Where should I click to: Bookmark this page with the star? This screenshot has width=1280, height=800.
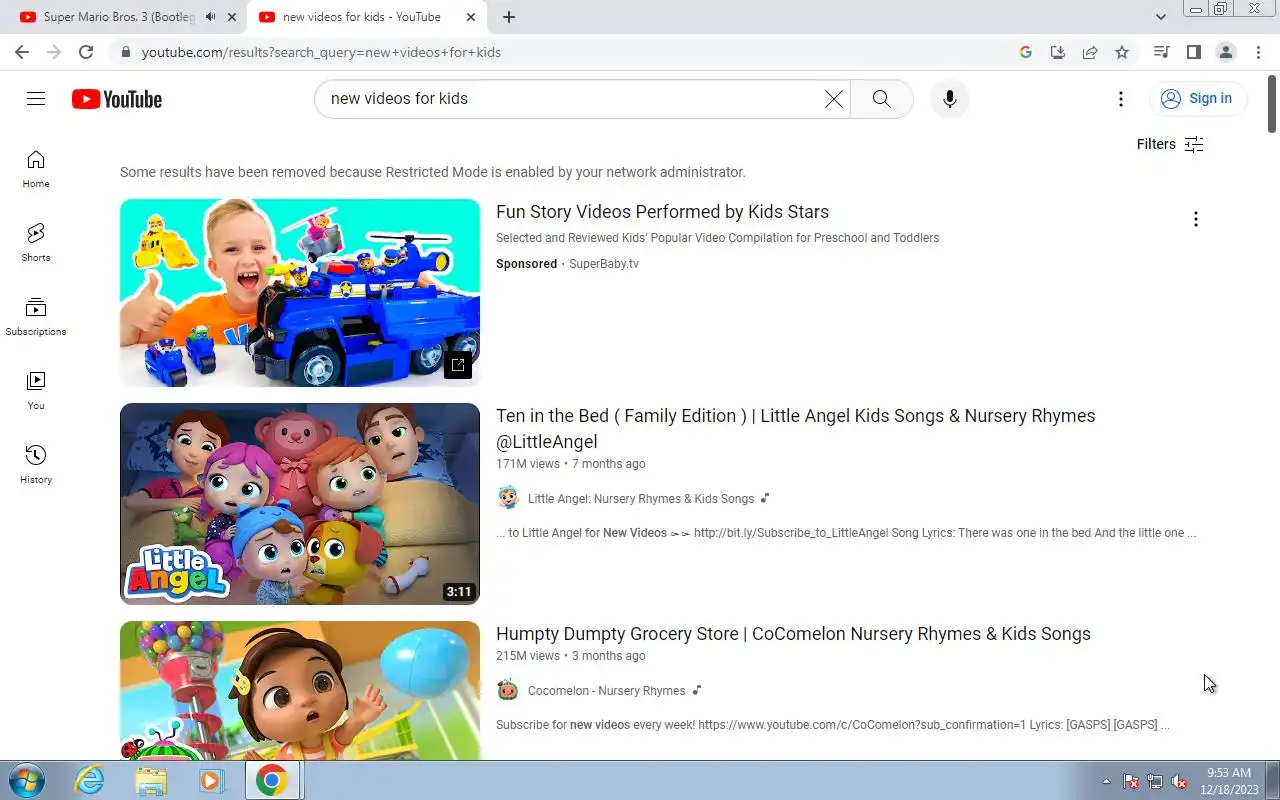coord(1122,52)
